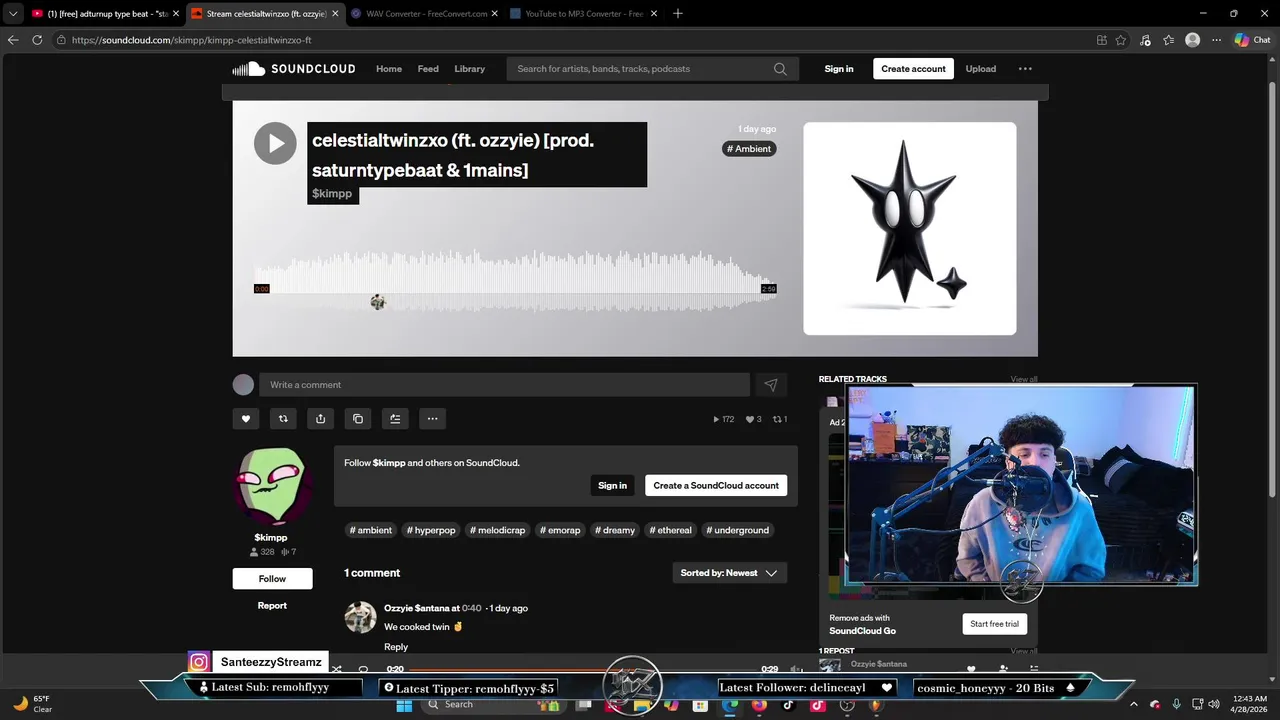Click the Ozzyie $antana comment avatar

point(361,617)
